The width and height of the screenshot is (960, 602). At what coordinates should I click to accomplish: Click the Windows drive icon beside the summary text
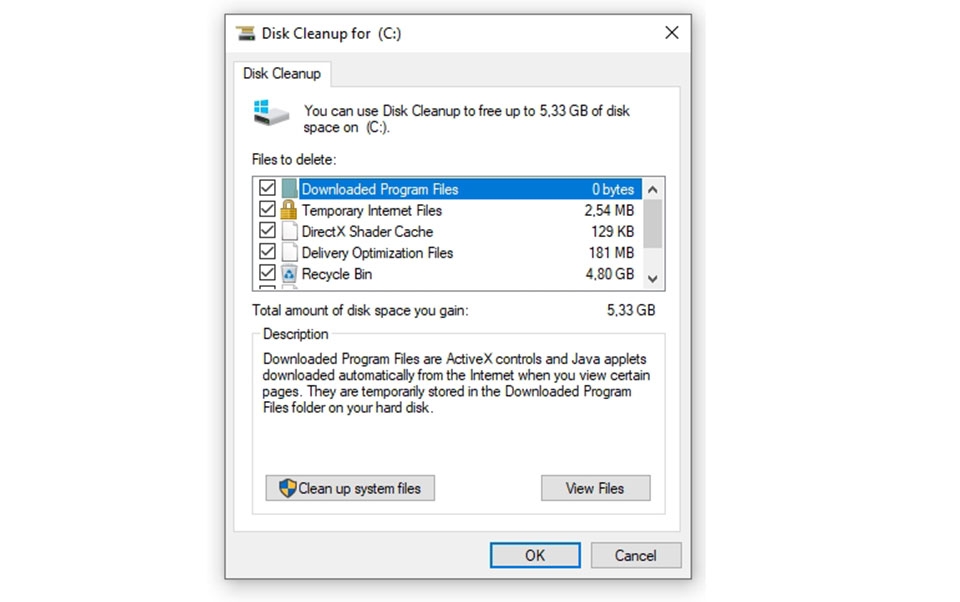[x=271, y=113]
